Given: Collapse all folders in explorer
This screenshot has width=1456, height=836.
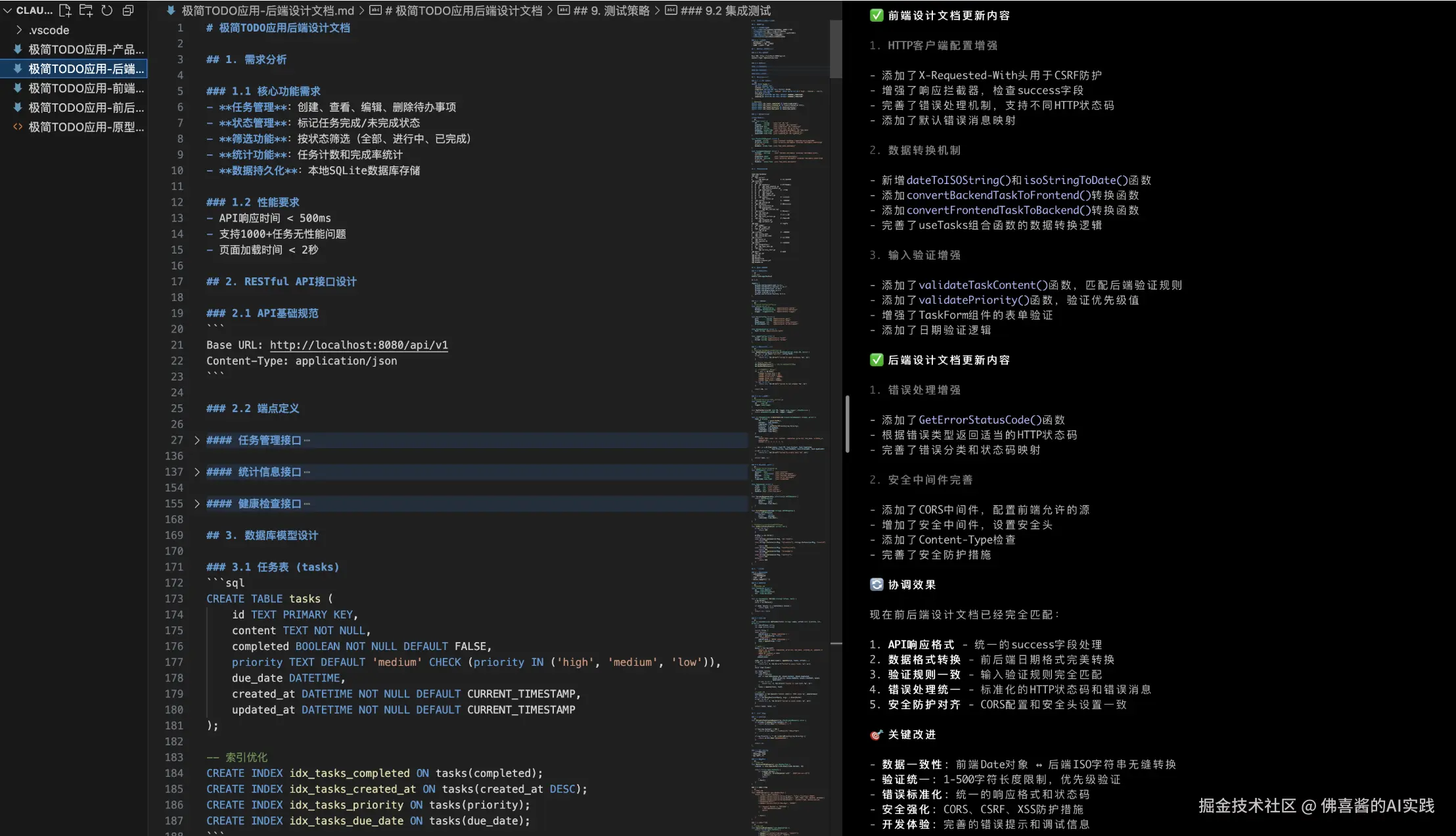Looking at the screenshot, I should point(128,11).
